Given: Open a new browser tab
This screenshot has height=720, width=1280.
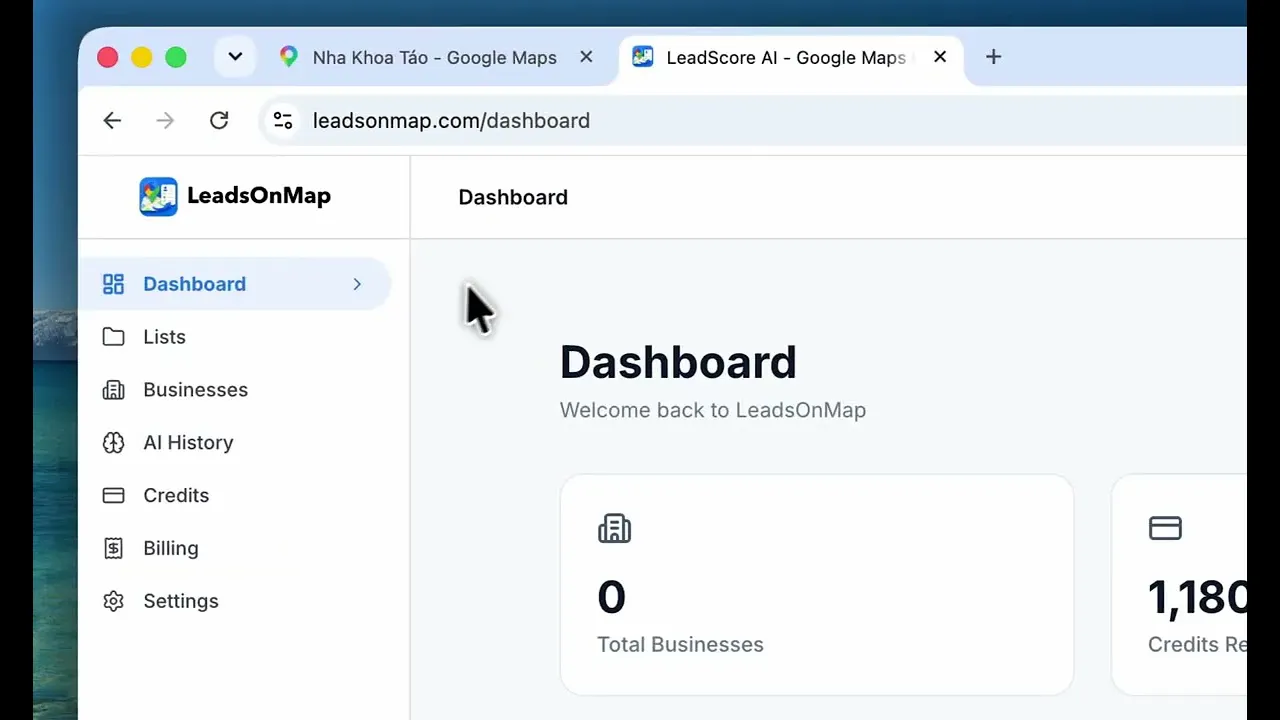Looking at the screenshot, I should (x=993, y=57).
